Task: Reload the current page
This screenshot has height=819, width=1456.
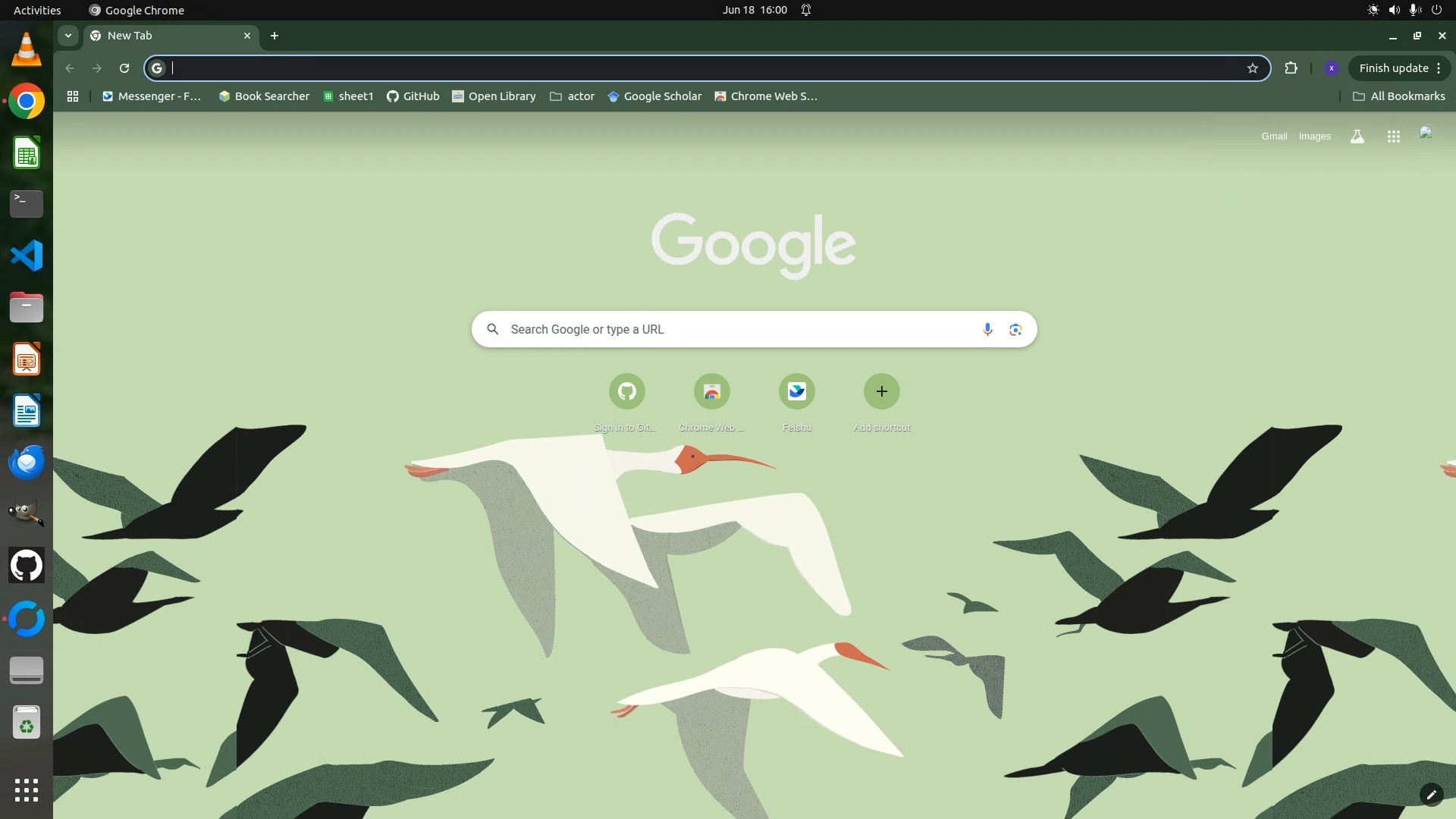Action: tap(124, 68)
